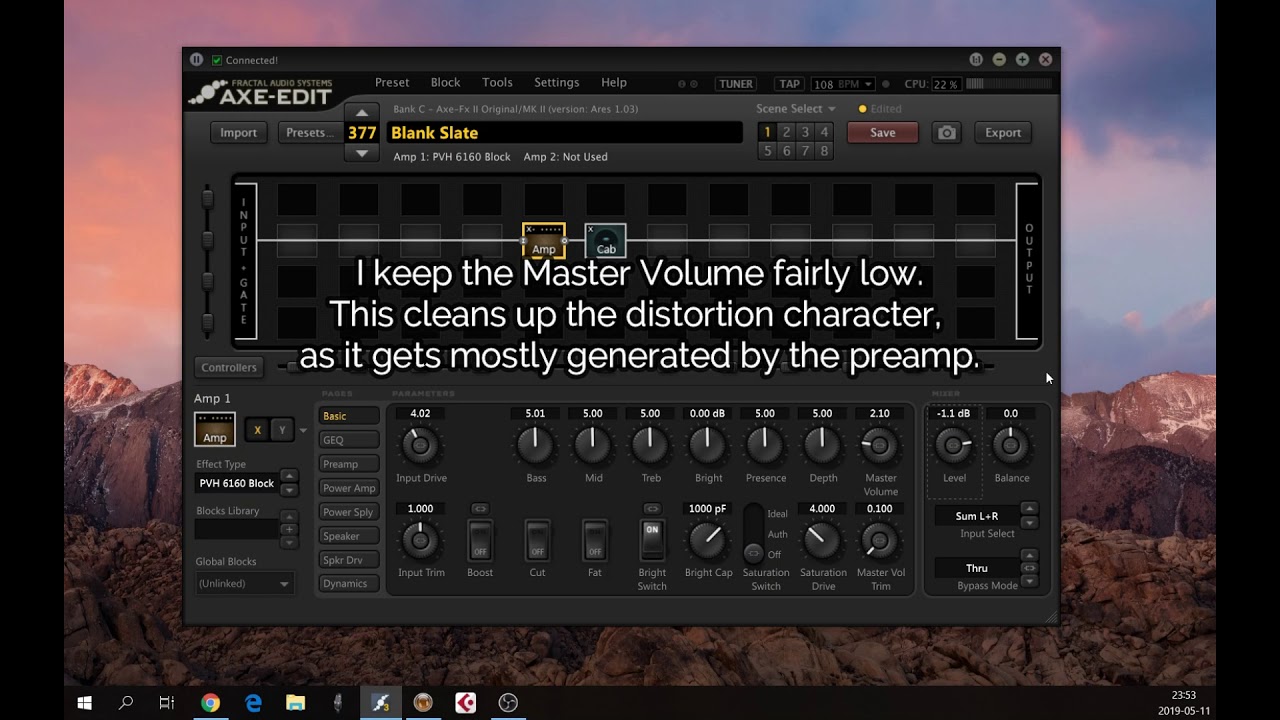Click the snapshot camera icon

click(946, 133)
